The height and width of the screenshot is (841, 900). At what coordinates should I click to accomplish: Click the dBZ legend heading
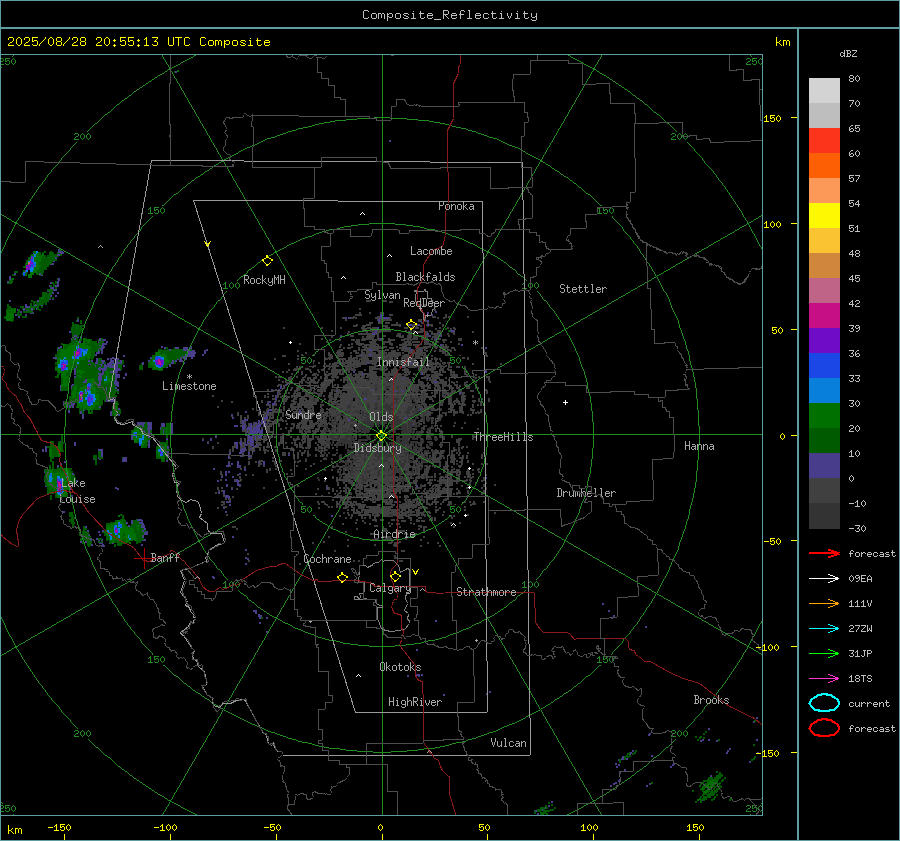point(848,53)
